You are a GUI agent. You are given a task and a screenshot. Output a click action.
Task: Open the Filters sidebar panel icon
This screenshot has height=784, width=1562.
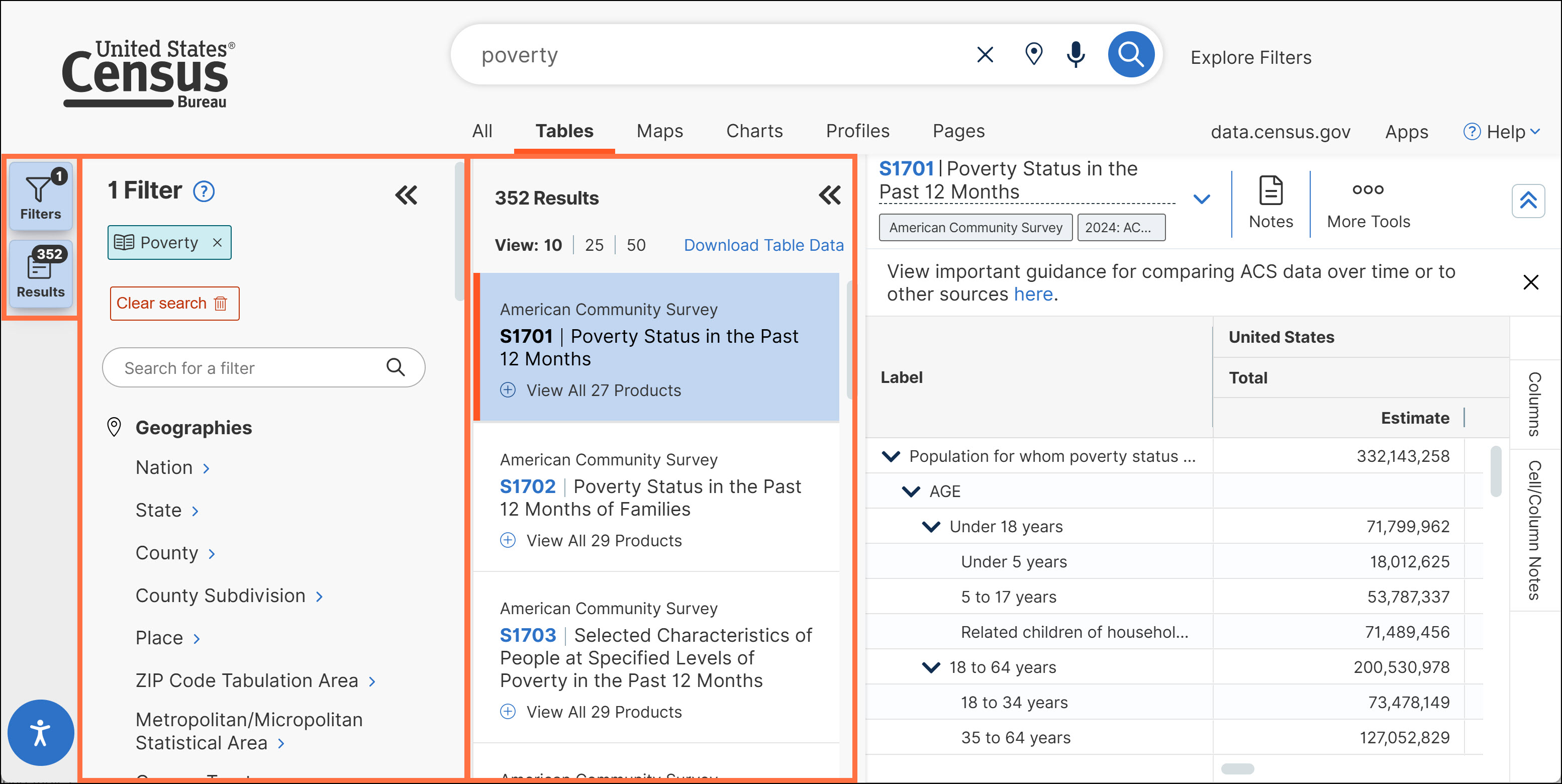coord(41,196)
